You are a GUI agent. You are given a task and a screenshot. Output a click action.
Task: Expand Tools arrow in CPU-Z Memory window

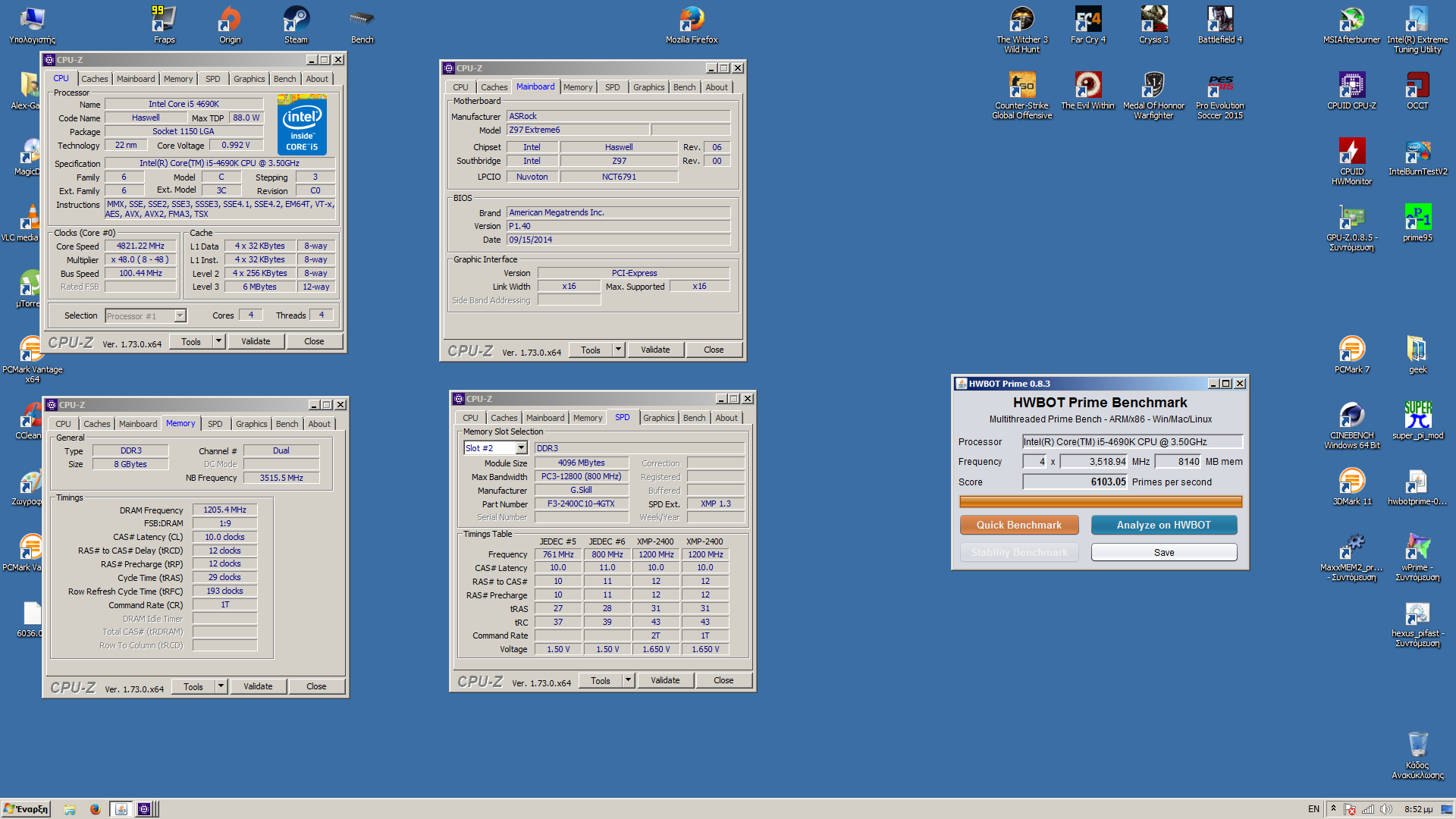(221, 686)
